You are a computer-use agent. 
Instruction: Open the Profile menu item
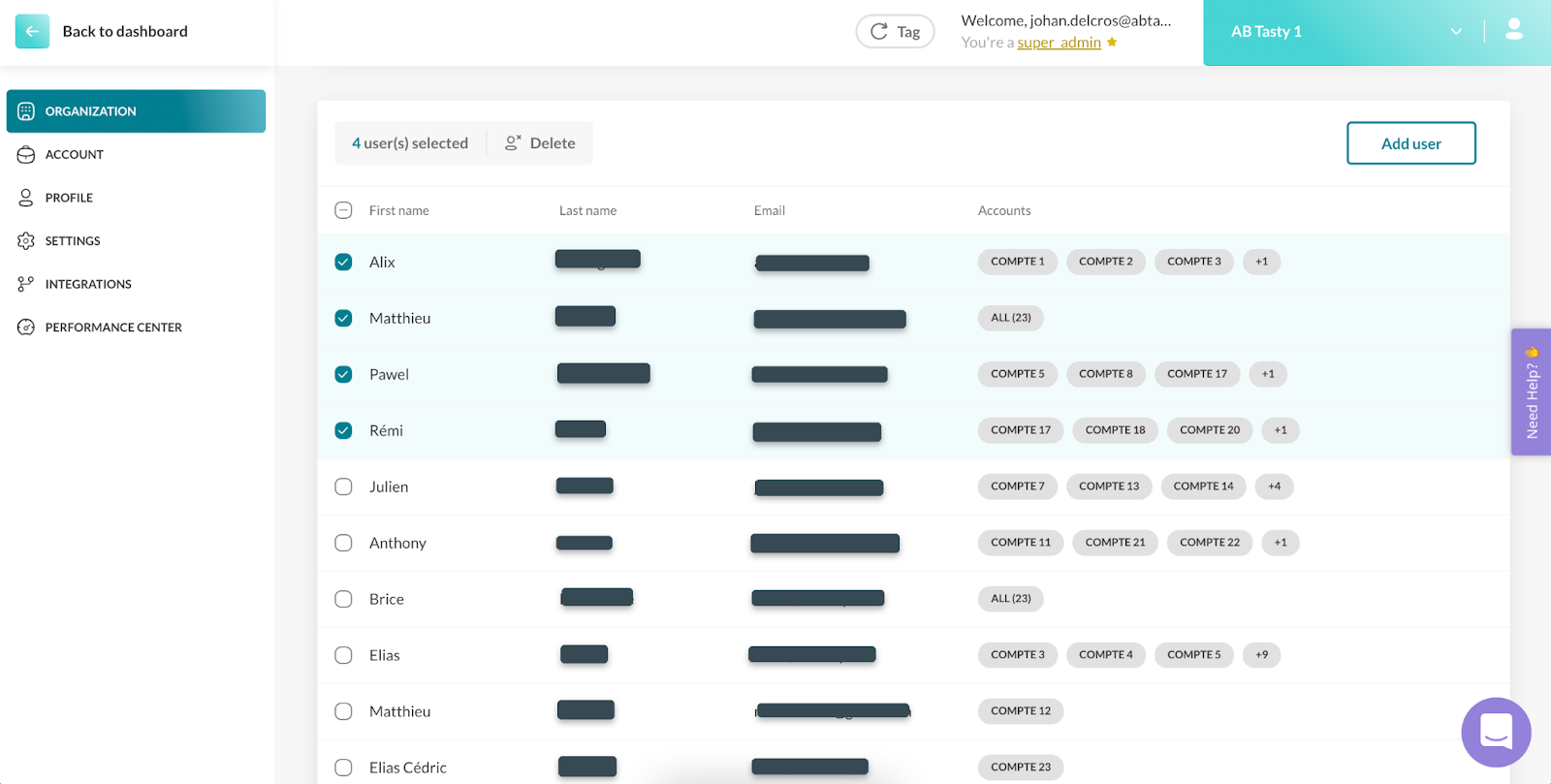[69, 198]
